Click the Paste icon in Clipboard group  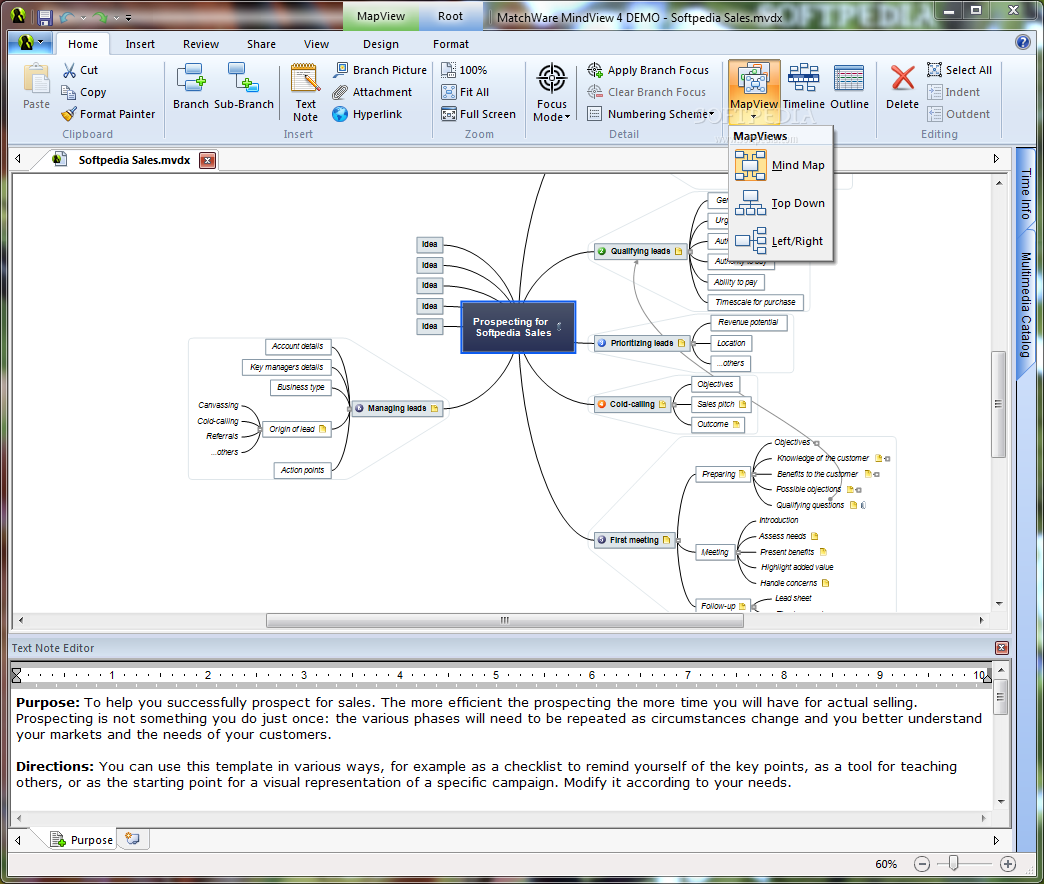pyautogui.click(x=36, y=86)
